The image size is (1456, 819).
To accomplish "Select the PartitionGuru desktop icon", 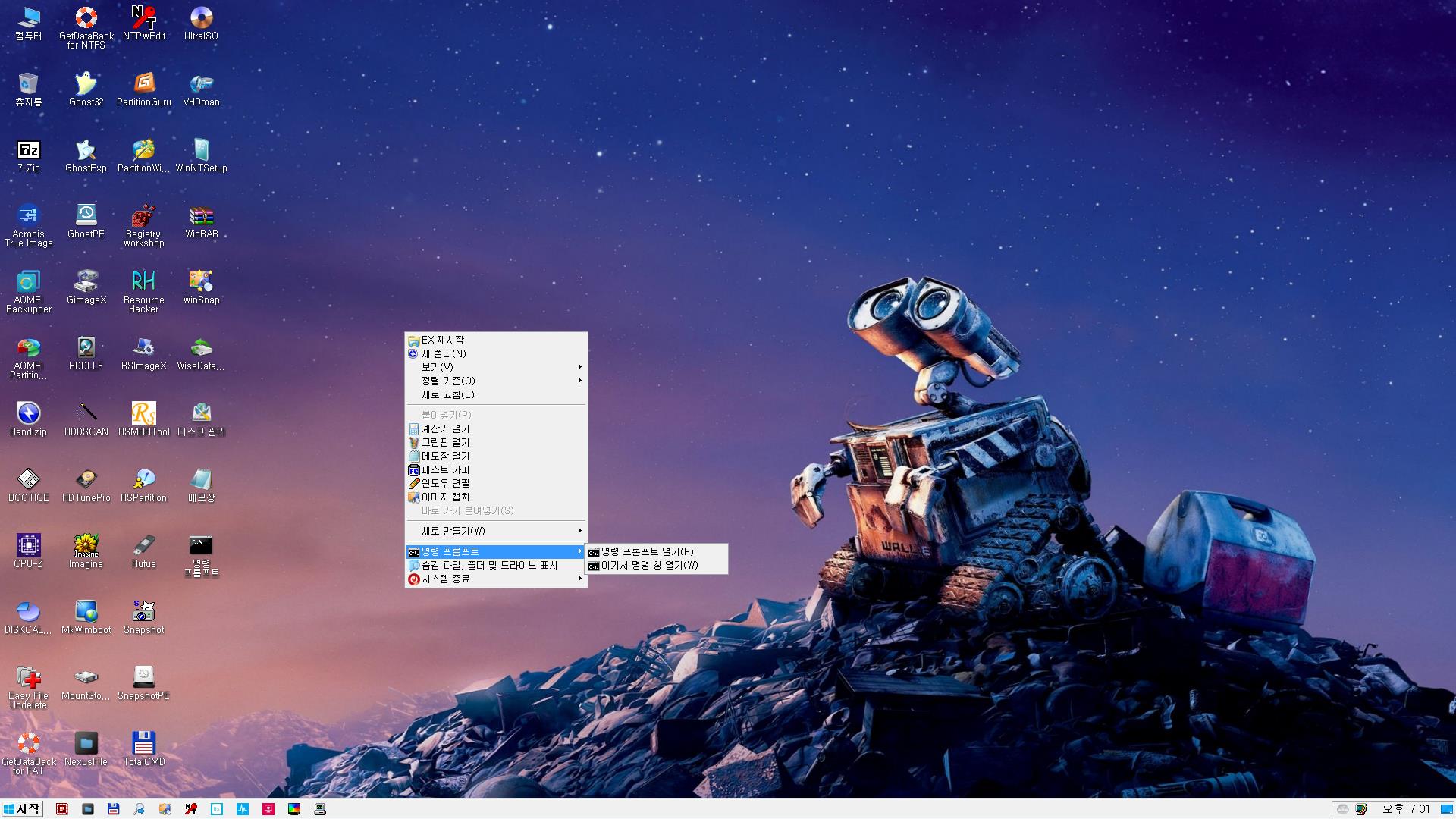I will point(144,89).
